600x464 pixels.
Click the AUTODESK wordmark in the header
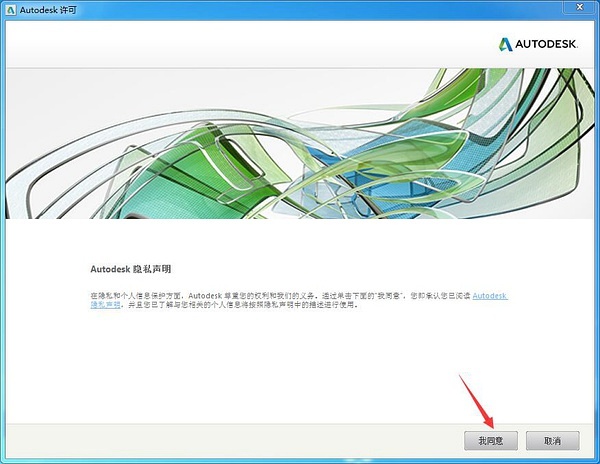pos(549,44)
